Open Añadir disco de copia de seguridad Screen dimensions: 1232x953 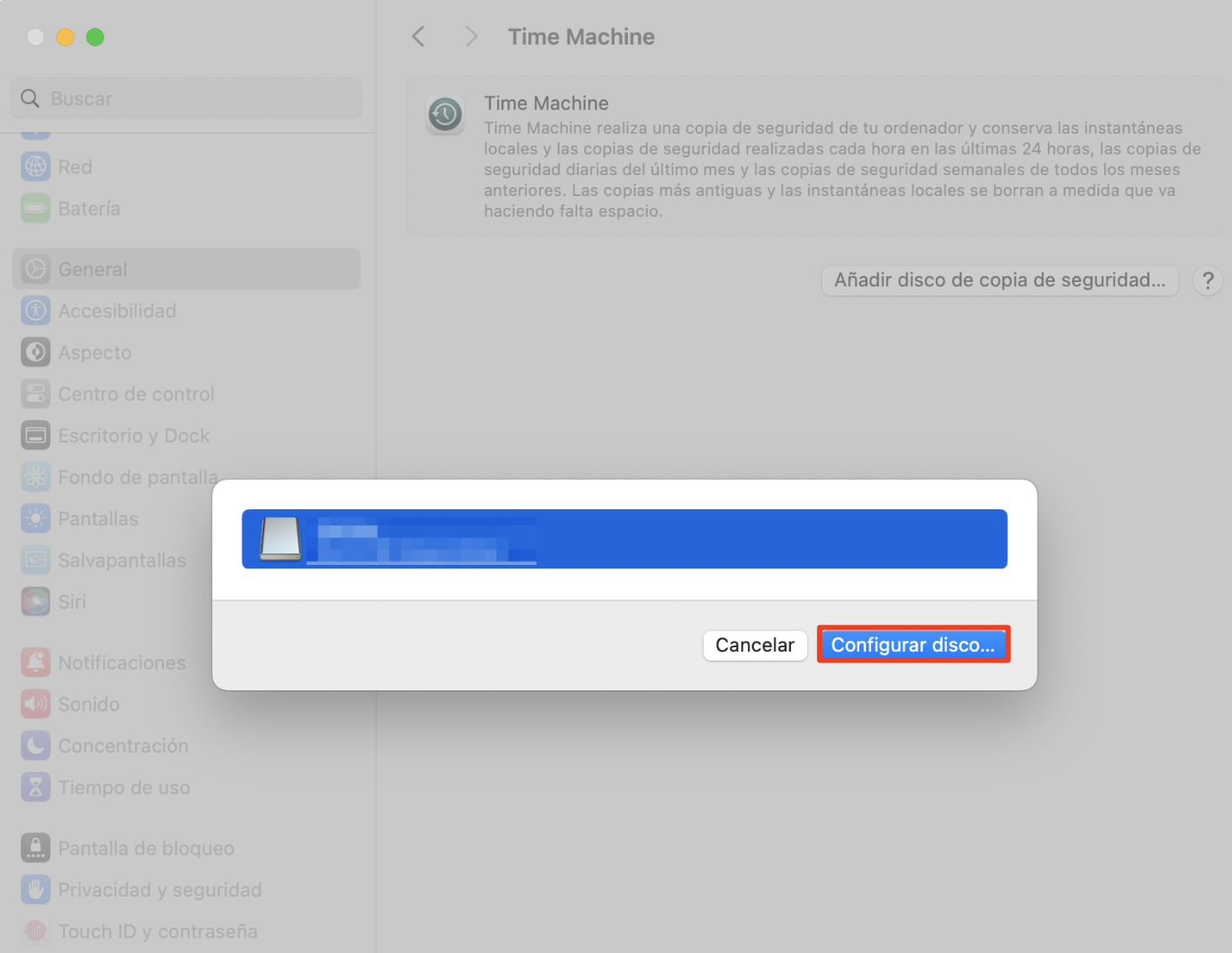click(x=1000, y=280)
